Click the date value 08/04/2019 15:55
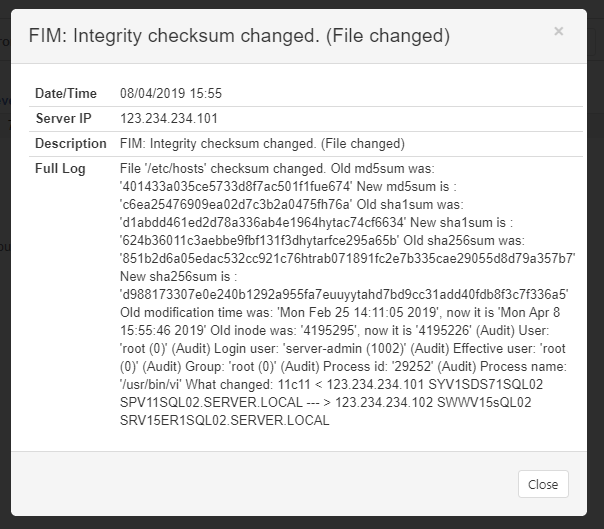Screen dimensions: 604x529 point(171,93)
